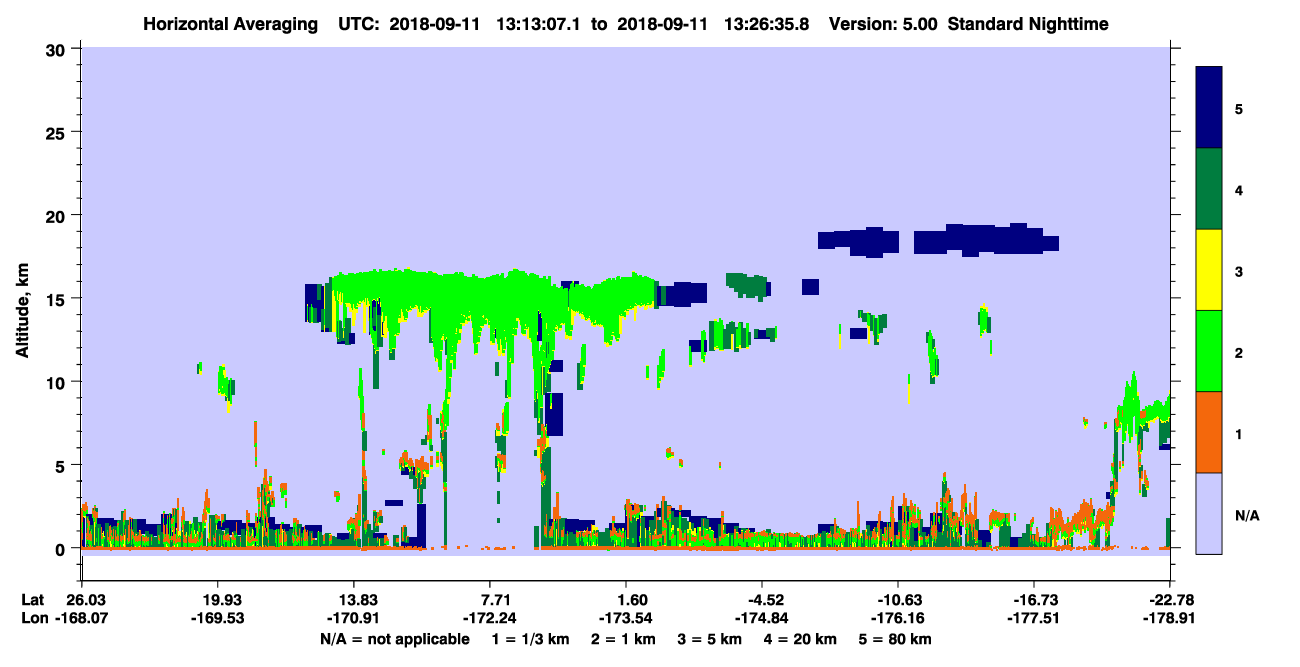Click the colorbar number label 5

click(1239, 108)
